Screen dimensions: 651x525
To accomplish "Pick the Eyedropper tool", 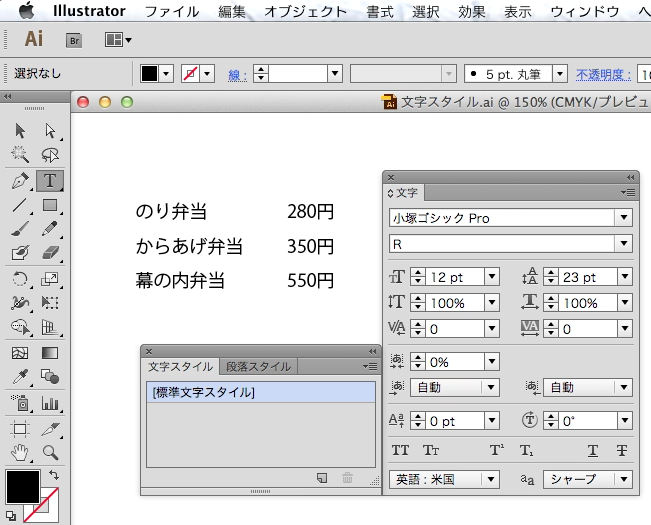I will pos(20,377).
